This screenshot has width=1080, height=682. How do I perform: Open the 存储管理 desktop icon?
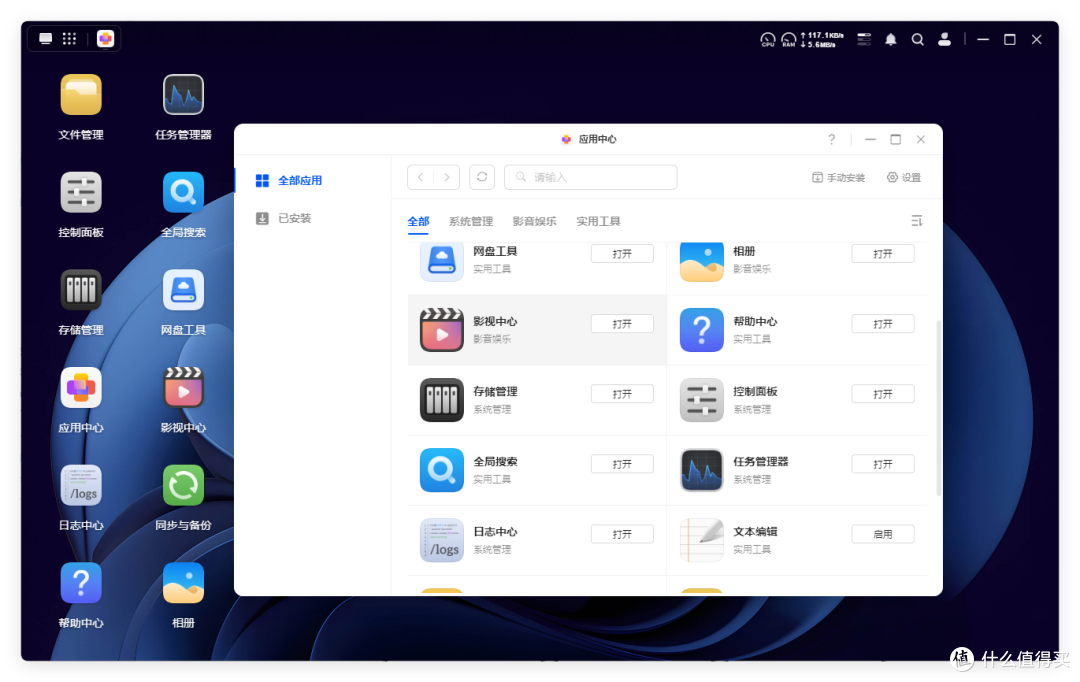[81, 290]
